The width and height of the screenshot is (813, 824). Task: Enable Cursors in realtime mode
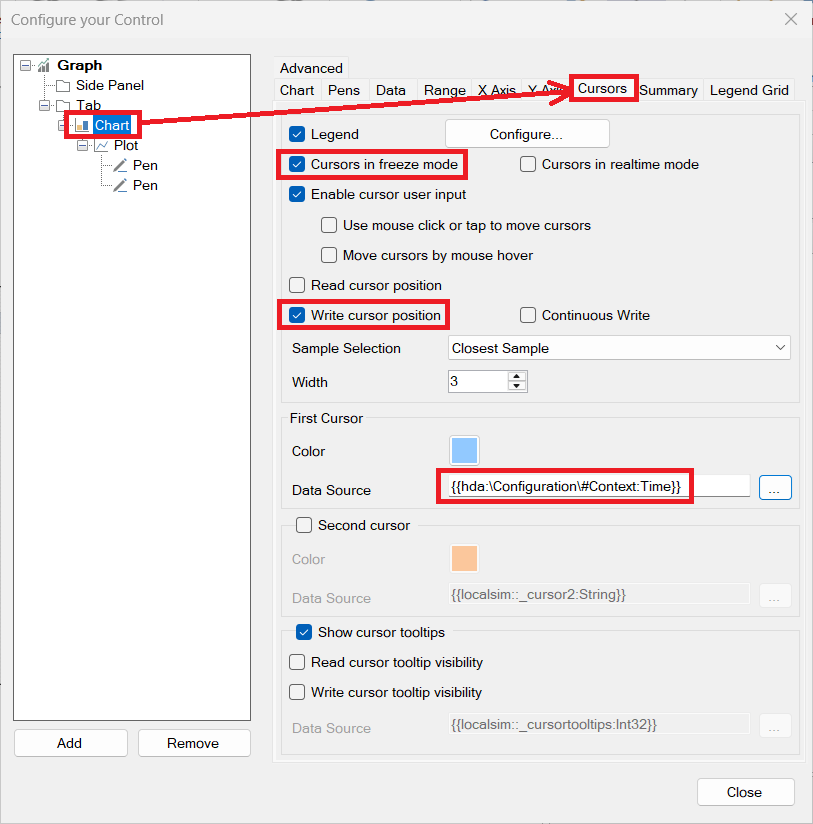pos(528,164)
